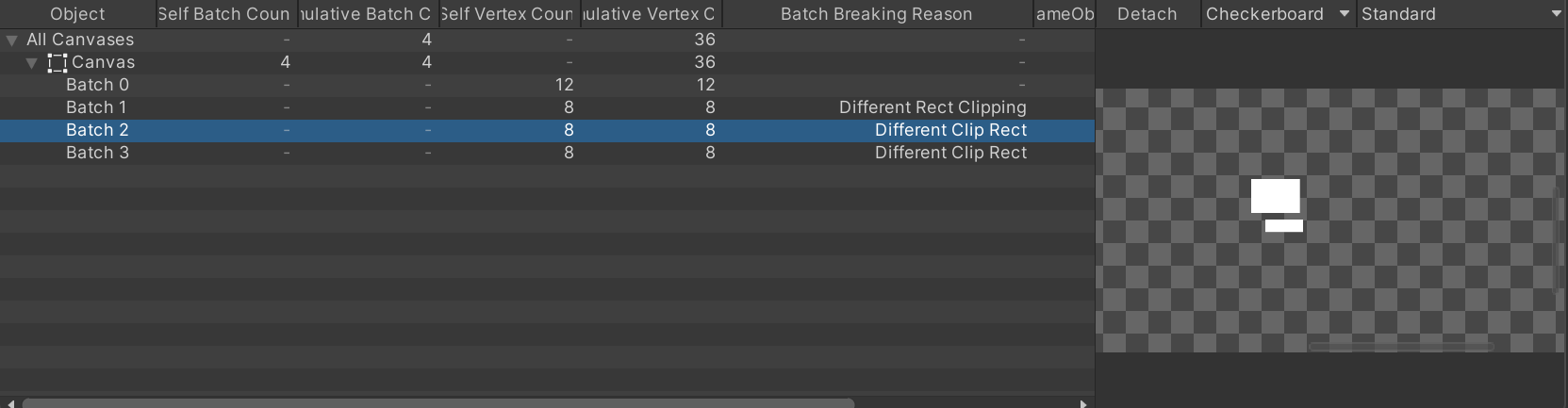Sort by Cumulative Vertex Count column

click(651, 14)
